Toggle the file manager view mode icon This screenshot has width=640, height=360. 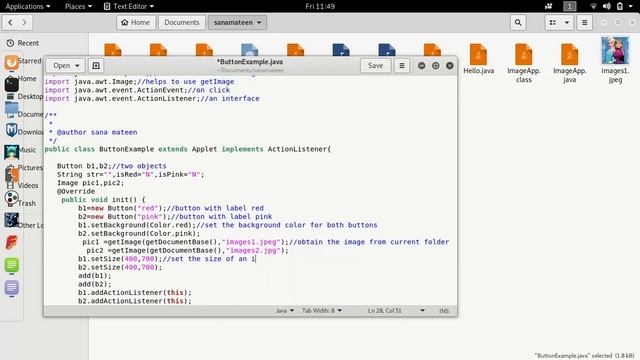click(x=553, y=22)
